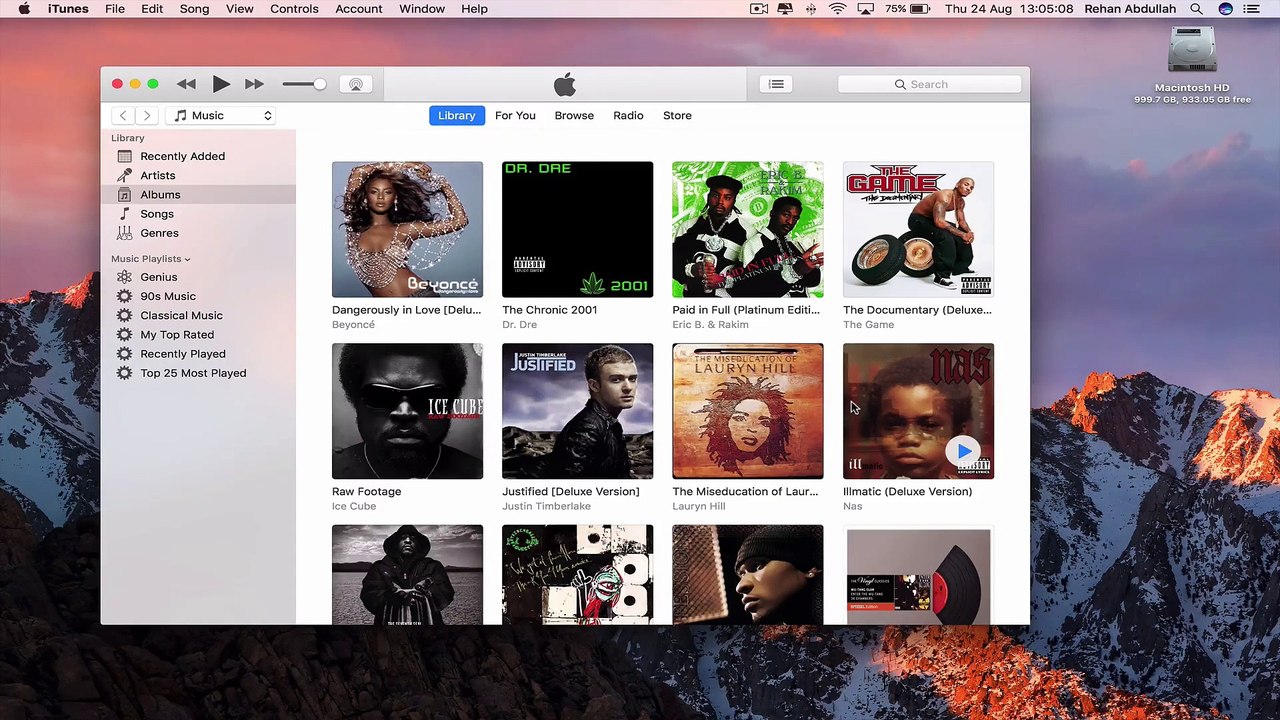Open the Up Next list icon
Screen dimensions: 1280x720
776,84
